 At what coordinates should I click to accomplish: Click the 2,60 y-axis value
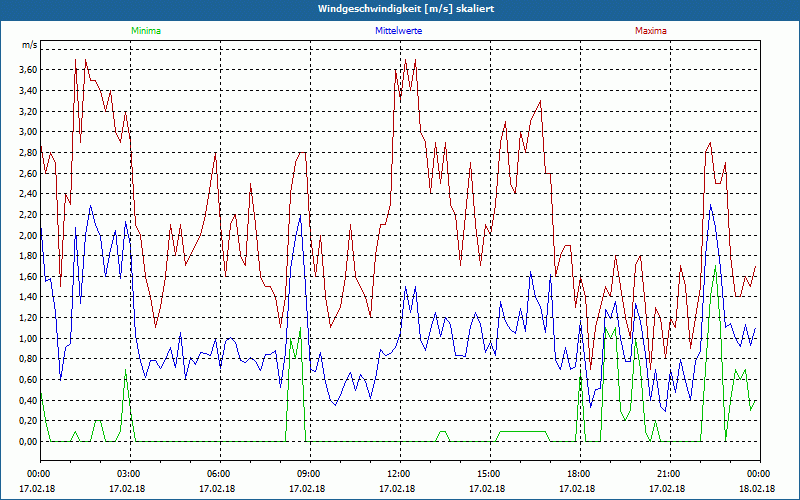tap(29, 173)
